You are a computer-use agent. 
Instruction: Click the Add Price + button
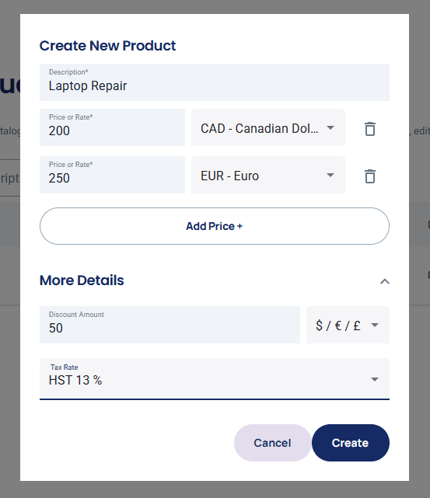(x=214, y=226)
